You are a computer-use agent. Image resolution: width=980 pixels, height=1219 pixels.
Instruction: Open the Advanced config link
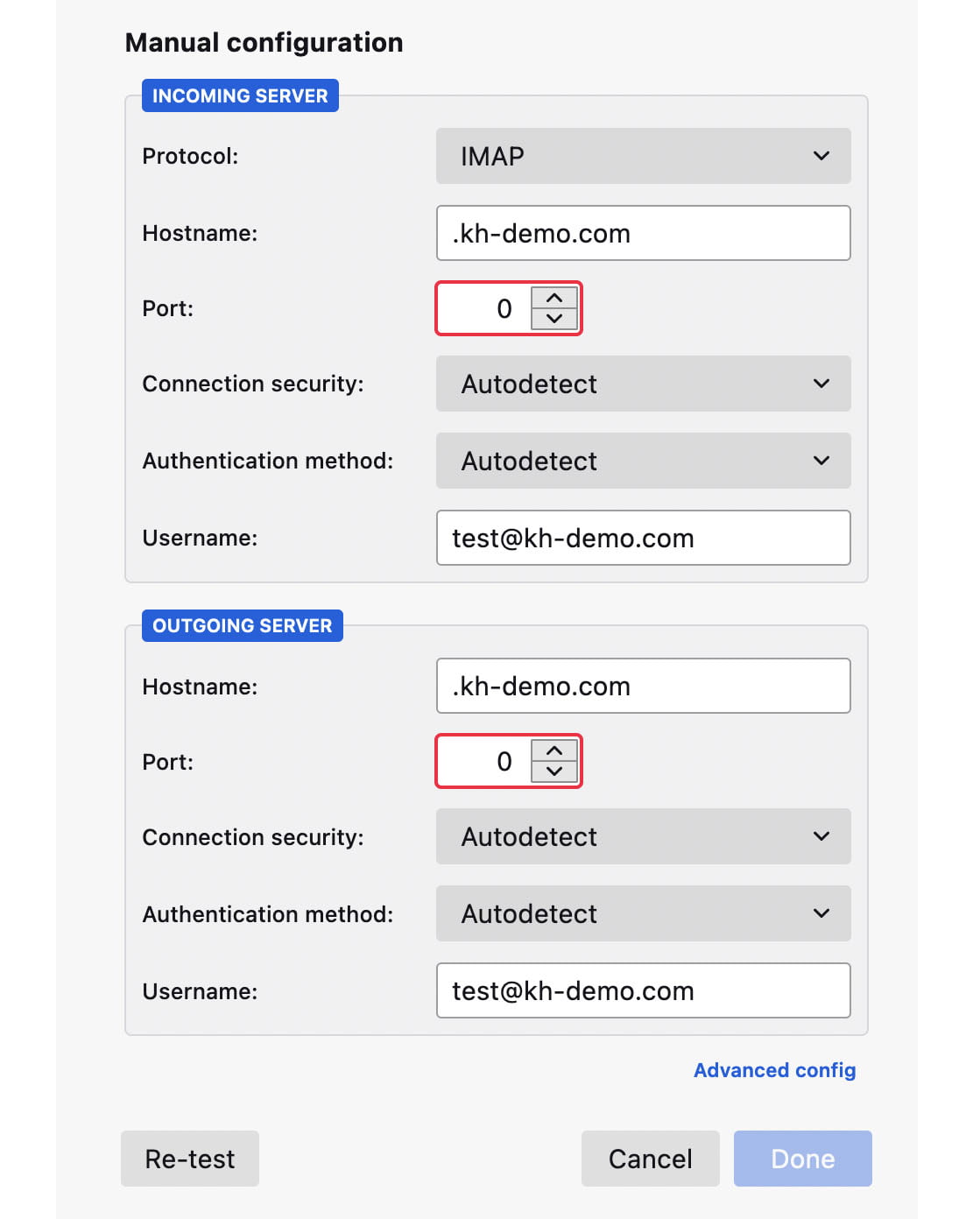click(x=774, y=1070)
